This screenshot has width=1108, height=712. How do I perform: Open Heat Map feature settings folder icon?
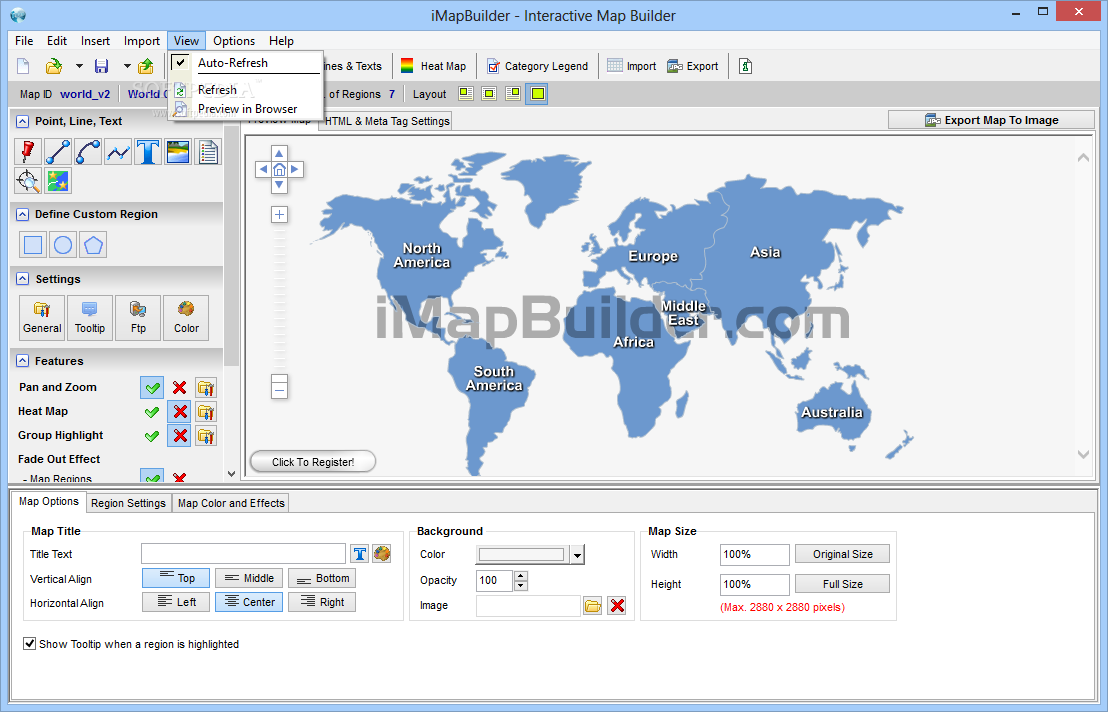coord(206,412)
